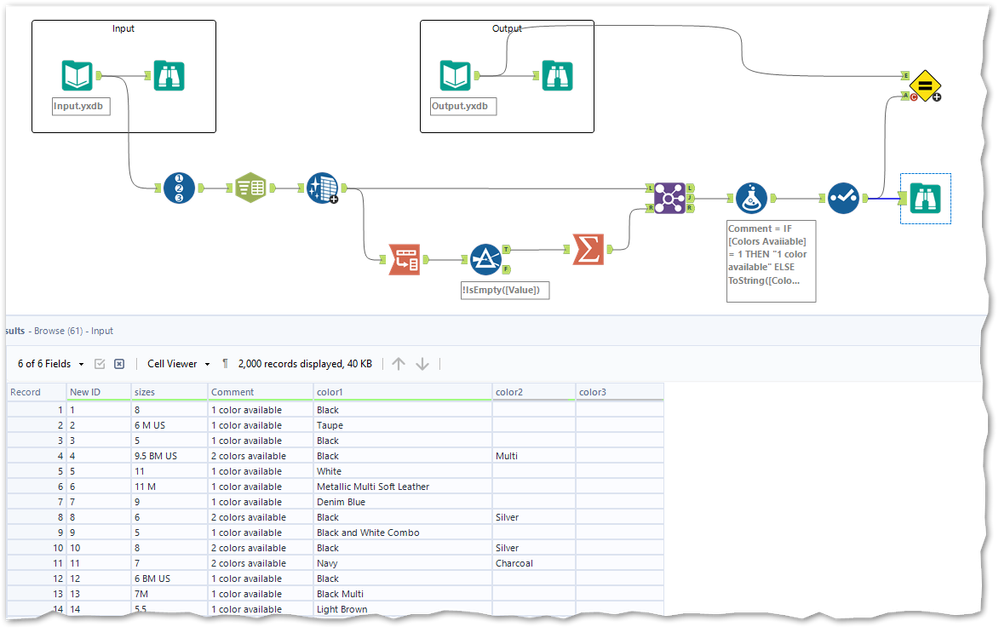The width and height of the screenshot is (999, 629).
Task: Open the Input.yxdb Input Data tool
Action: coord(77,75)
